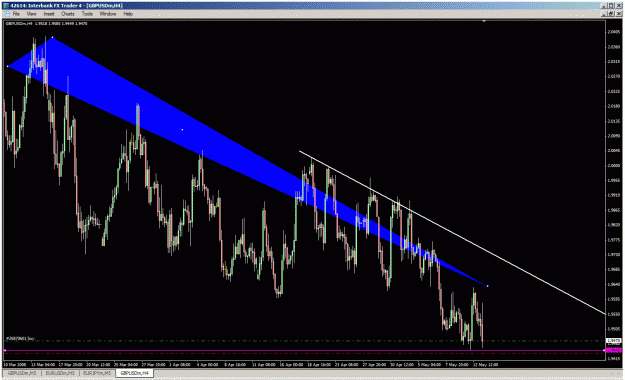Minimize the inner chart window
This screenshot has width=625, height=380.
[x=605, y=14]
